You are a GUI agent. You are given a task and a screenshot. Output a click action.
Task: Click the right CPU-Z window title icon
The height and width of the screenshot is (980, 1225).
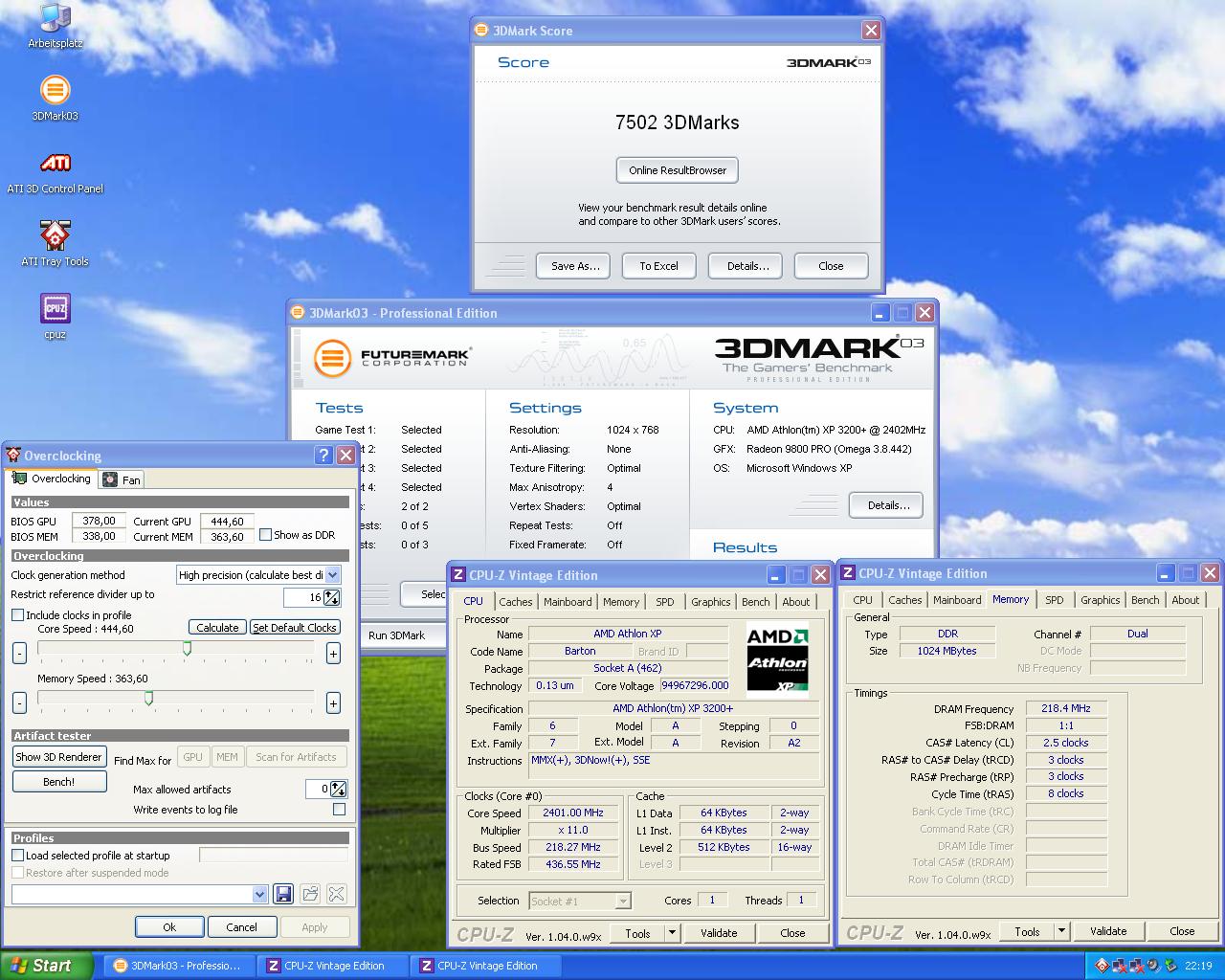tap(848, 573)
